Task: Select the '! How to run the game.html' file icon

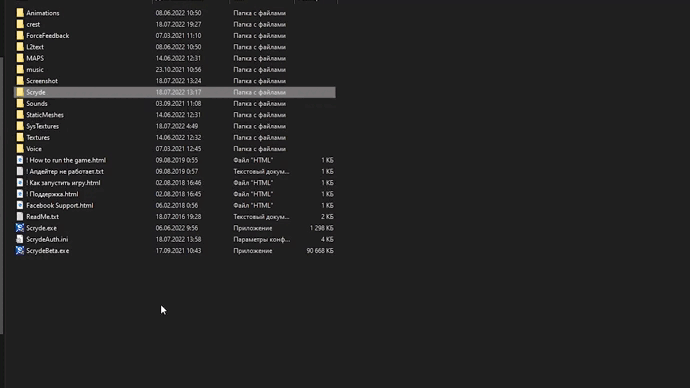Action: [x=20, y=160]
